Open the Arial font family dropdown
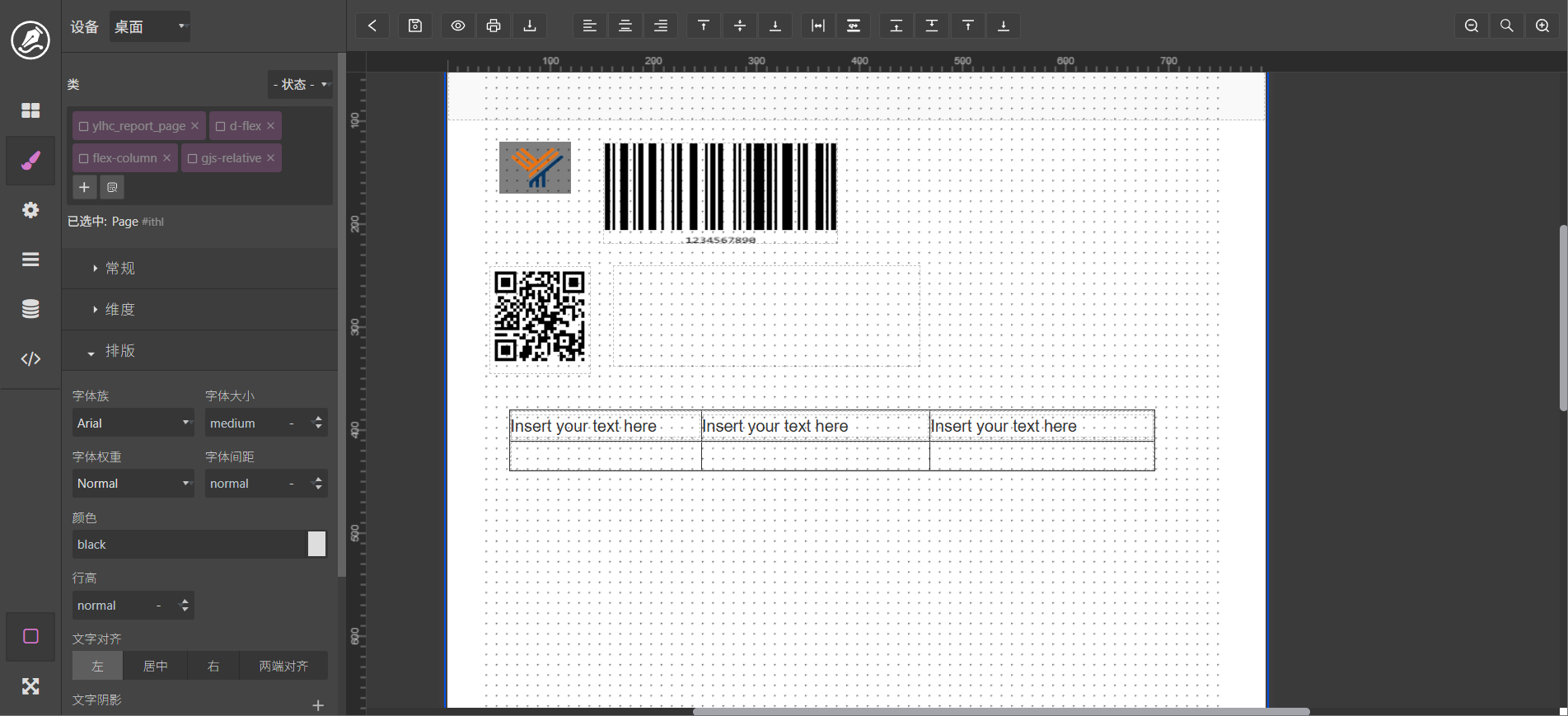 [133, 424]
